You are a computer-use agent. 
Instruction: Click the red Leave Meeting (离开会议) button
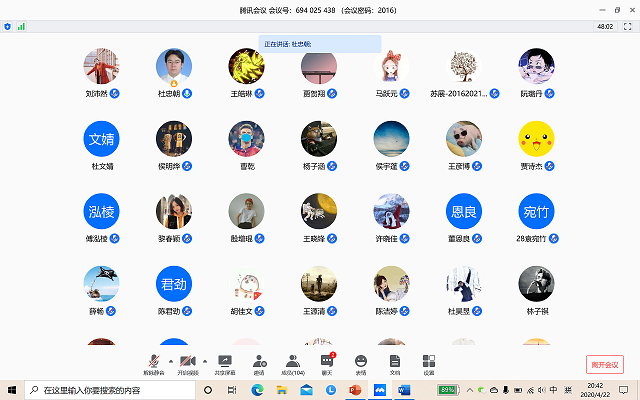pos(605,365)
